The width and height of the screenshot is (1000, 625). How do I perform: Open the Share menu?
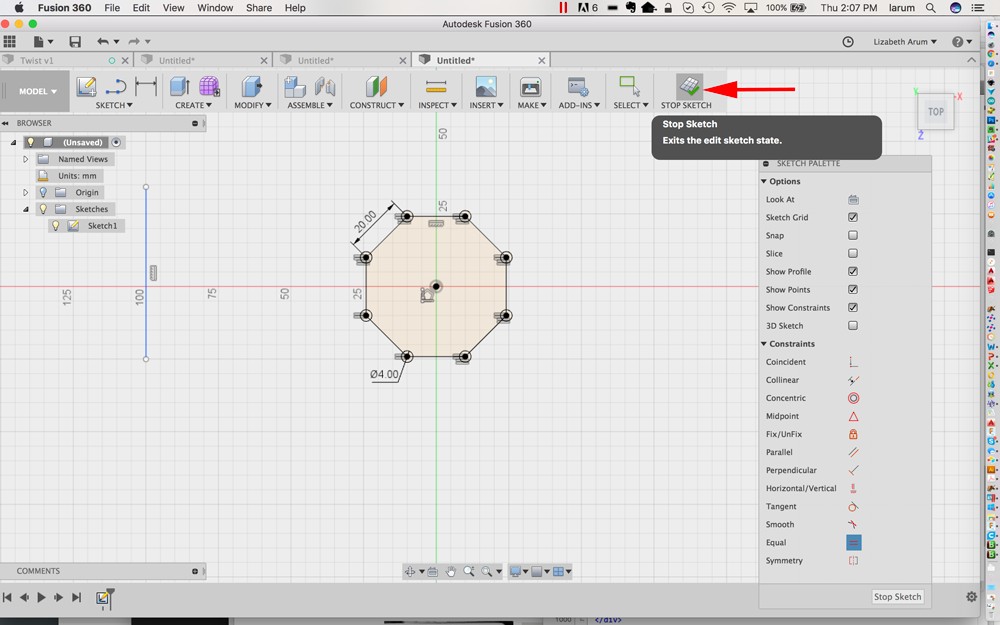(259, 8)
